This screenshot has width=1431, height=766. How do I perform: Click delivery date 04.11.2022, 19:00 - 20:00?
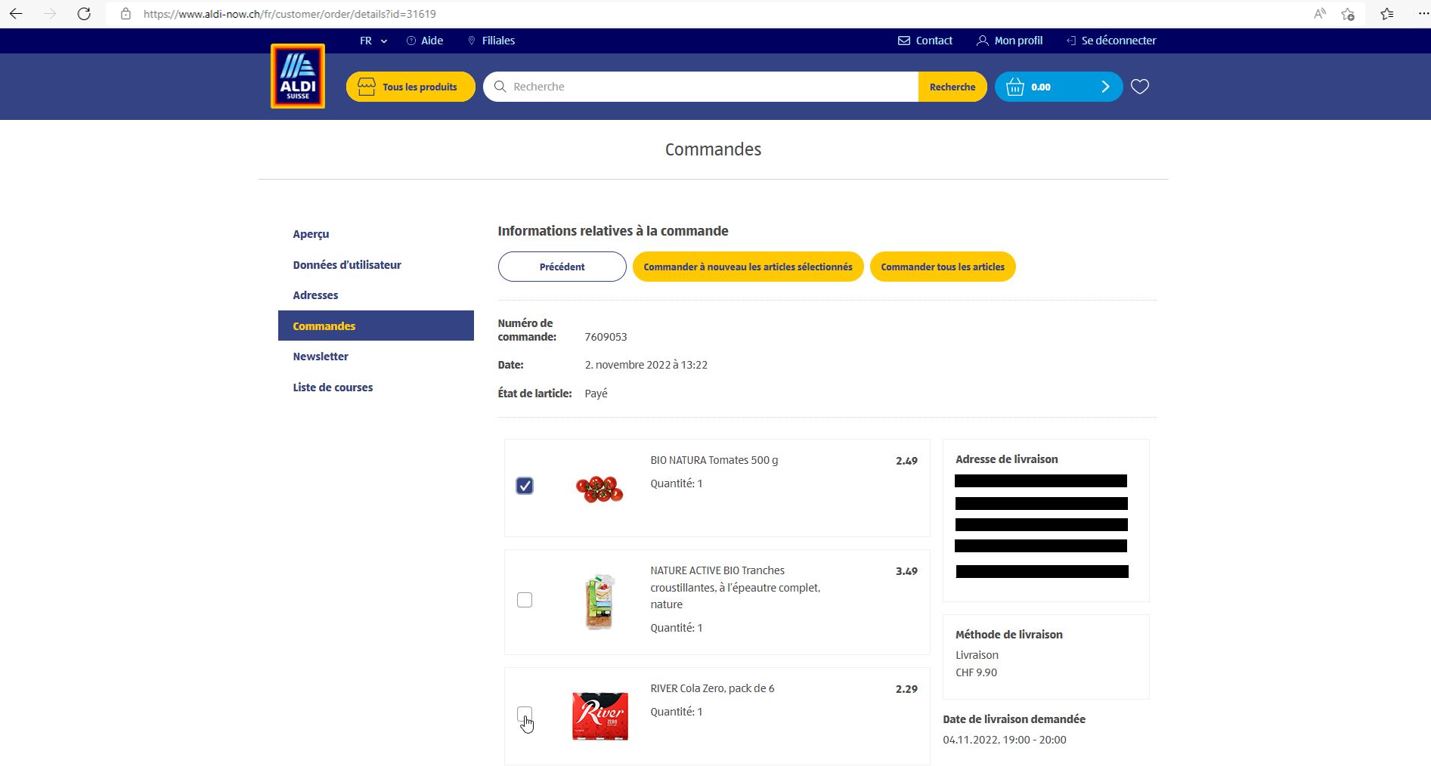(1004, 740)
